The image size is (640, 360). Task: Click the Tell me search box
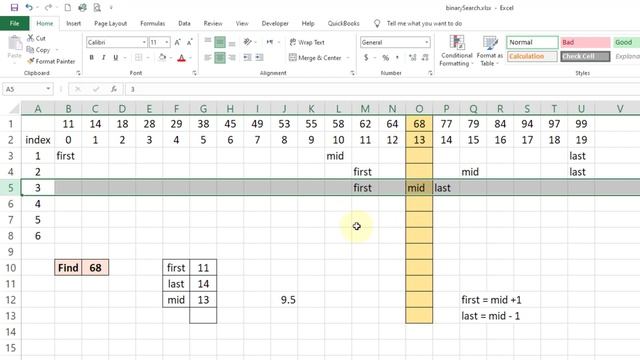click(424, 23)
